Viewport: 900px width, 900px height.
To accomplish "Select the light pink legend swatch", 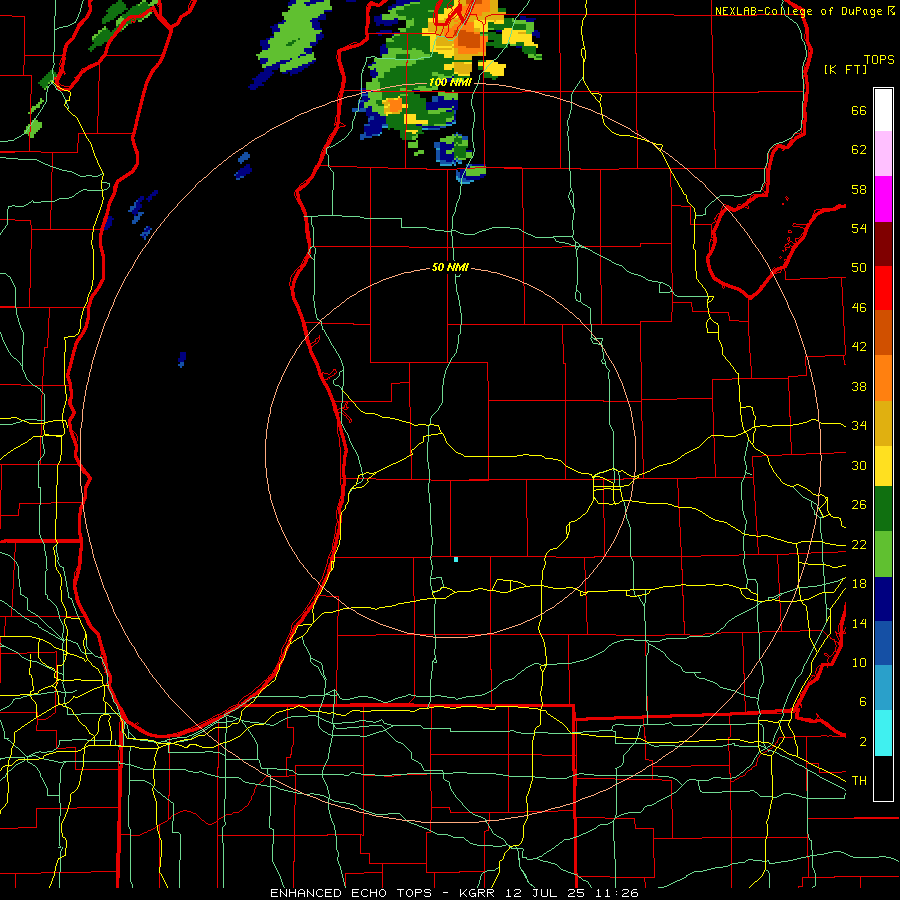I will [883, 154].
